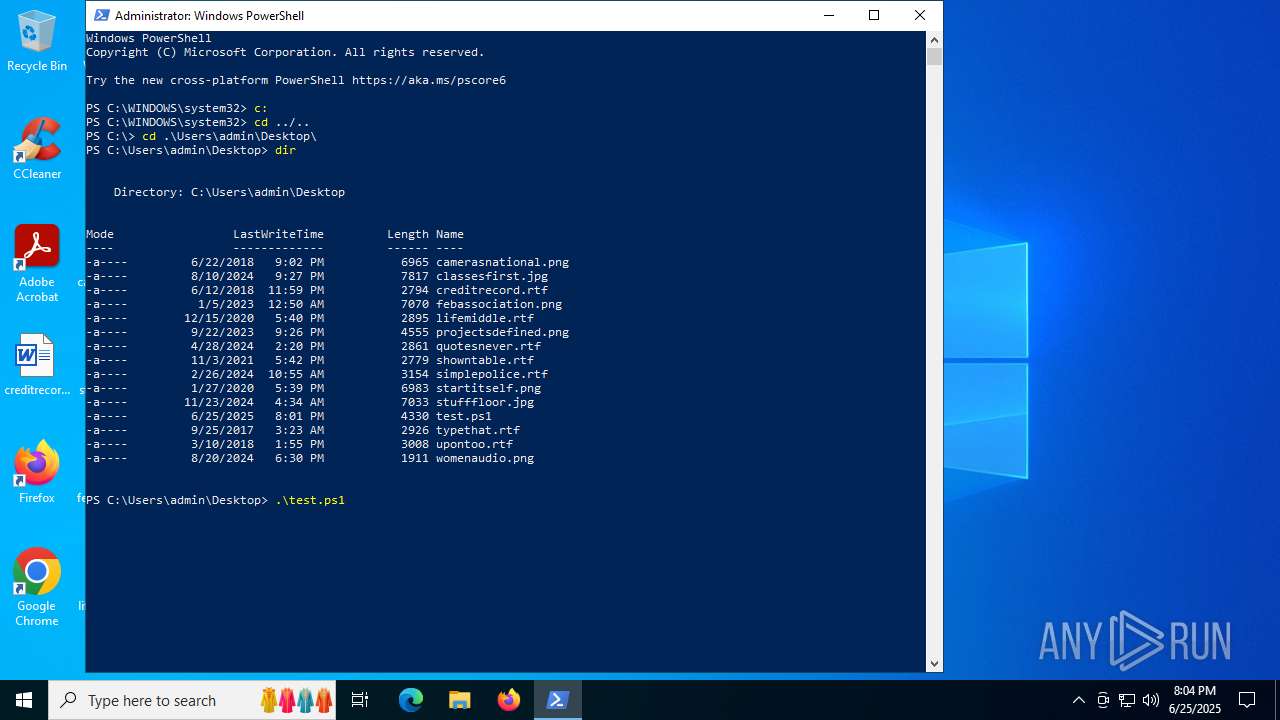Image resolution: width=1280 pixels, height=720 pixels.
Task: Select the PowerShell taskbar button
Action: click(x=558, y=700)
